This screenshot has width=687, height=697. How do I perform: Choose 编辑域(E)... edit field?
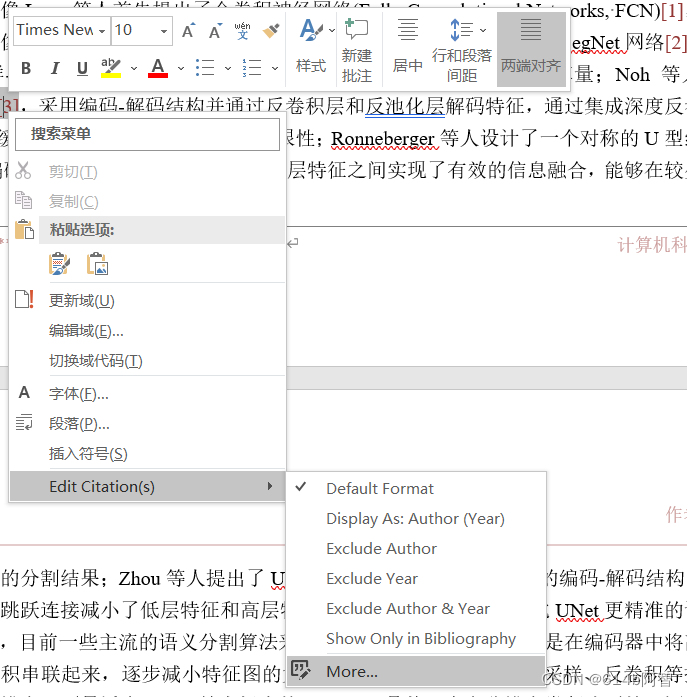pyautogui.click(x=147, y=331)
